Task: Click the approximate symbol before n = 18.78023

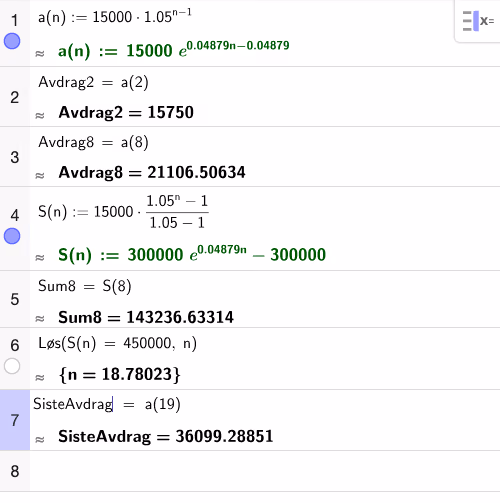Action: pos(40,377)
